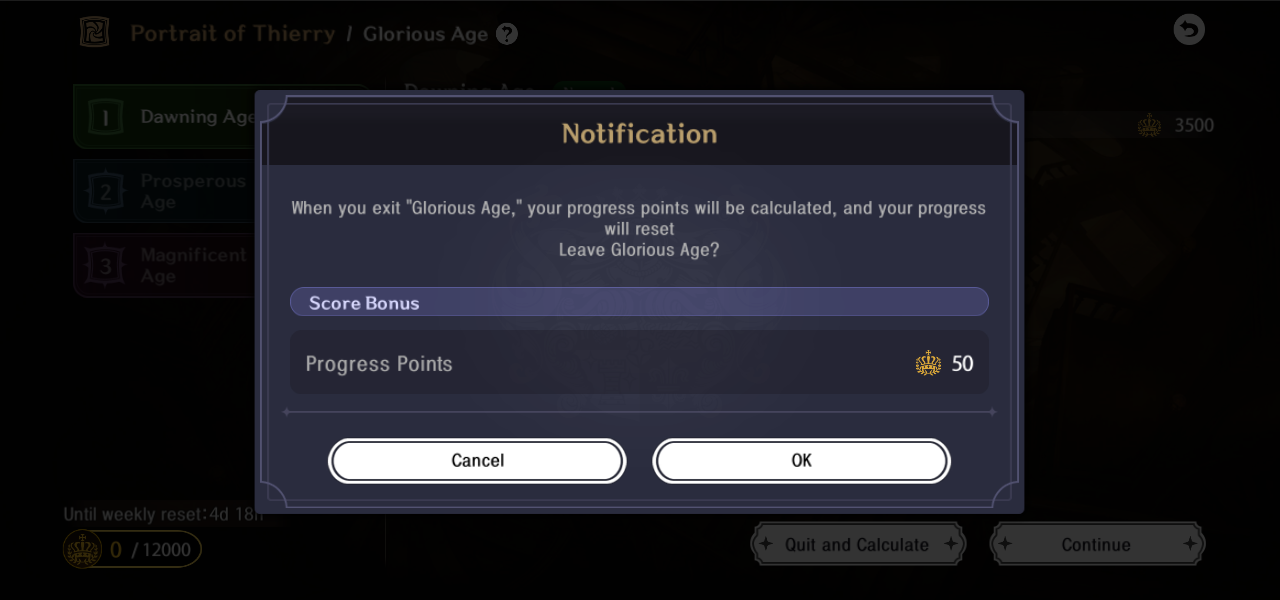Open the Glorious Age help icon
This screenshot has height=600, width=1280.
pyautogui.click(x=507, y=34)
